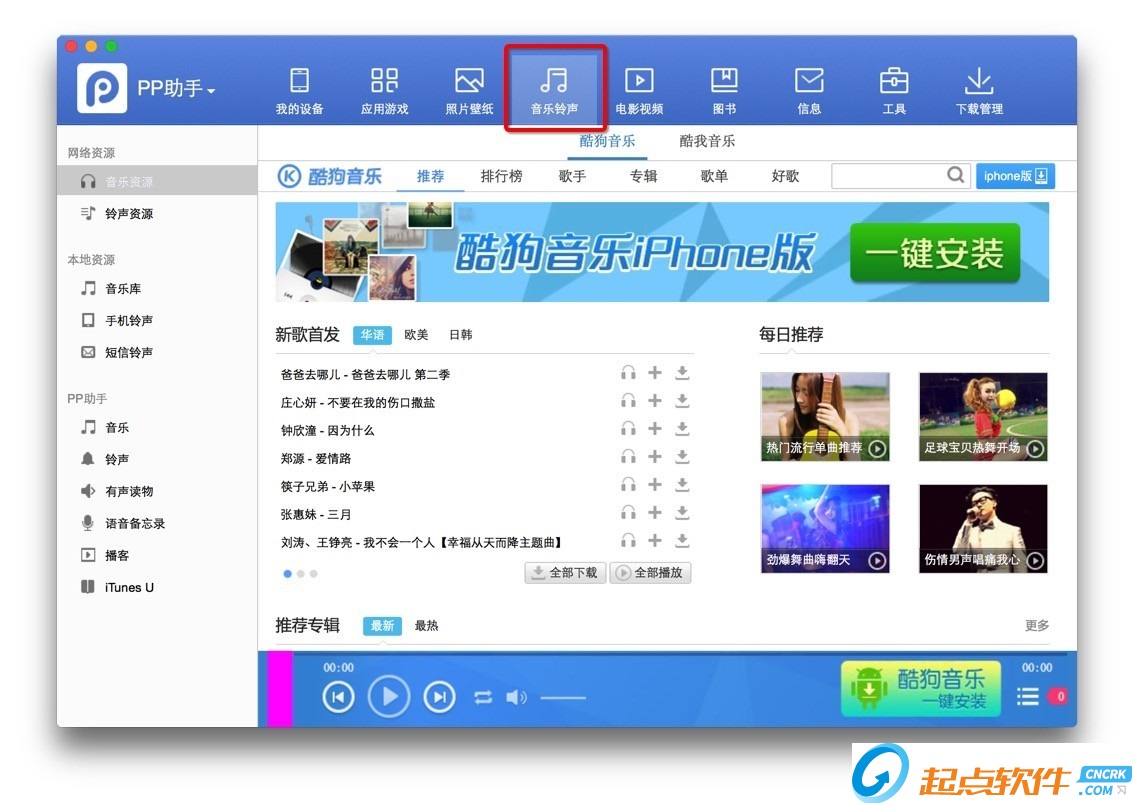1134x806 pixels.
Task: Download 张惠妹 - 三月 song
Action: 681,513
